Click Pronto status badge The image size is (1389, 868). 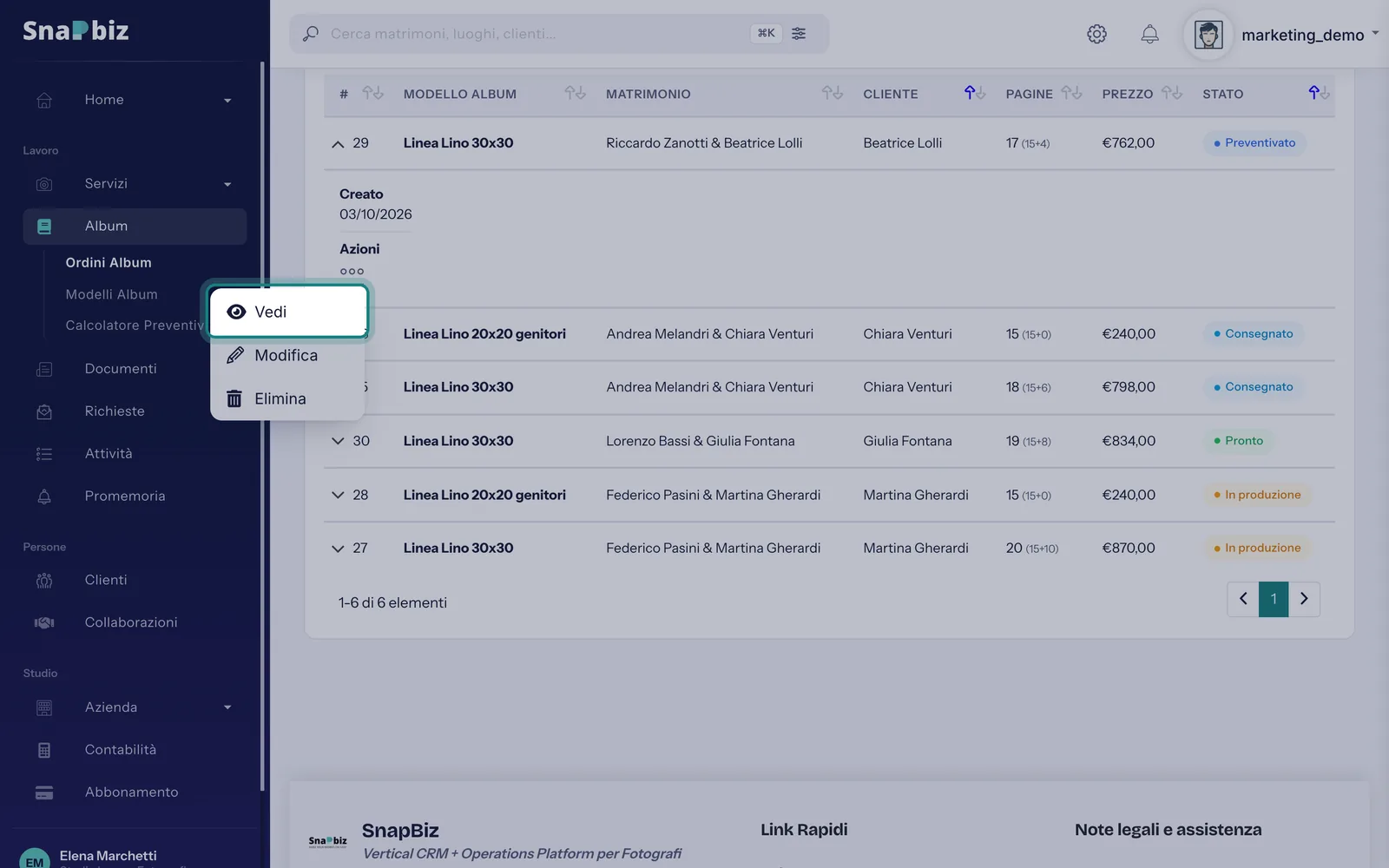click(1239, 441)
